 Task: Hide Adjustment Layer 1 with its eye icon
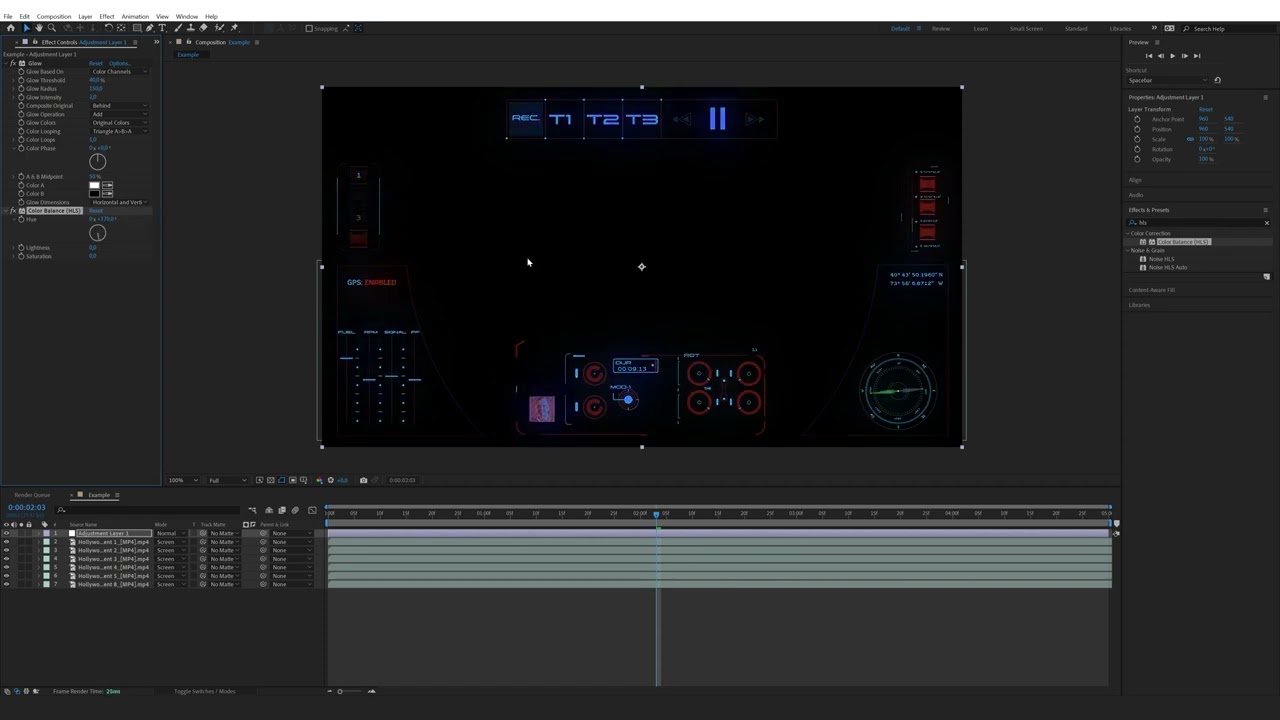pos(6,533)
